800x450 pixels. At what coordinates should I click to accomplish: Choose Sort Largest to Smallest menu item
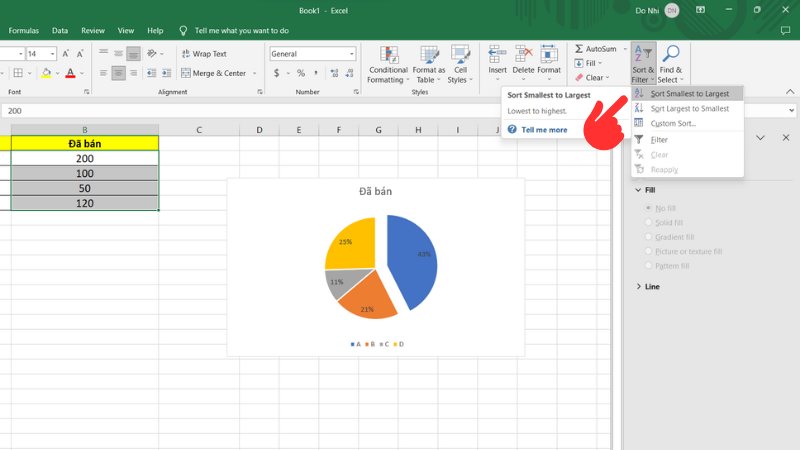(x=689, y=108)
